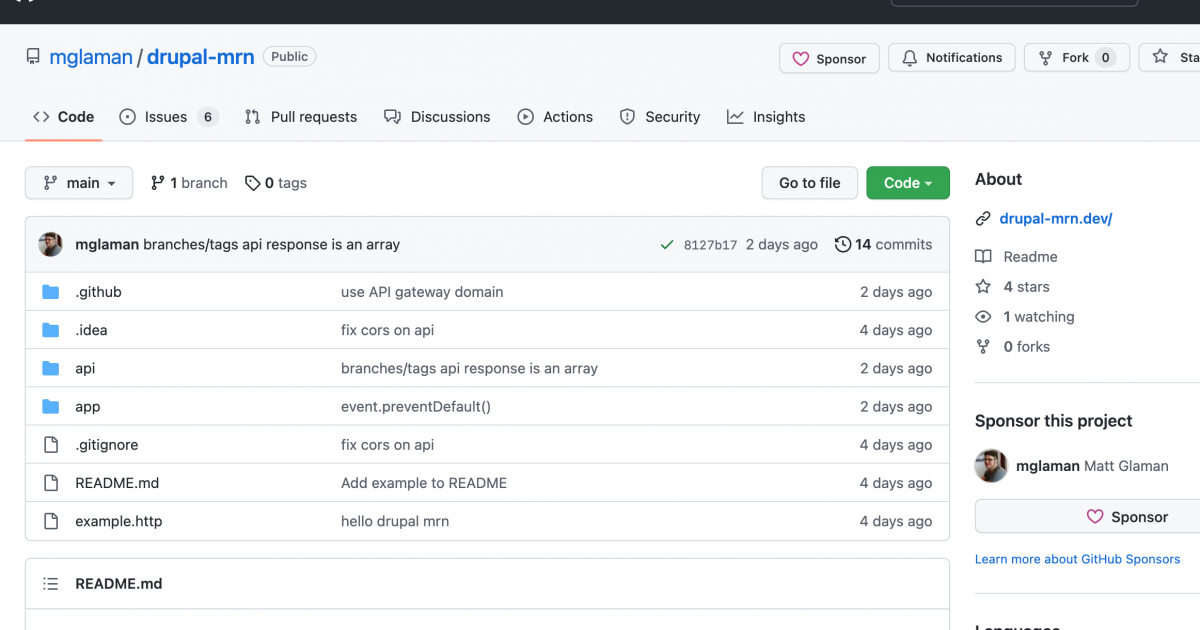Click the list icon next to the README.md heading
1200x630 pixels.
pyautogui.click(x=50, y=583)
